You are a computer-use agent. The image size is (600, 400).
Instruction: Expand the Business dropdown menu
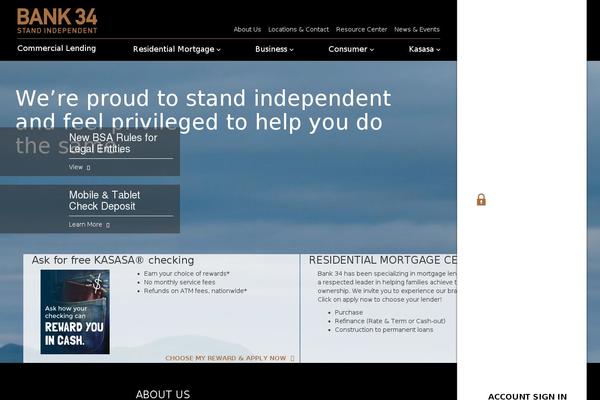tap(274, 49)
